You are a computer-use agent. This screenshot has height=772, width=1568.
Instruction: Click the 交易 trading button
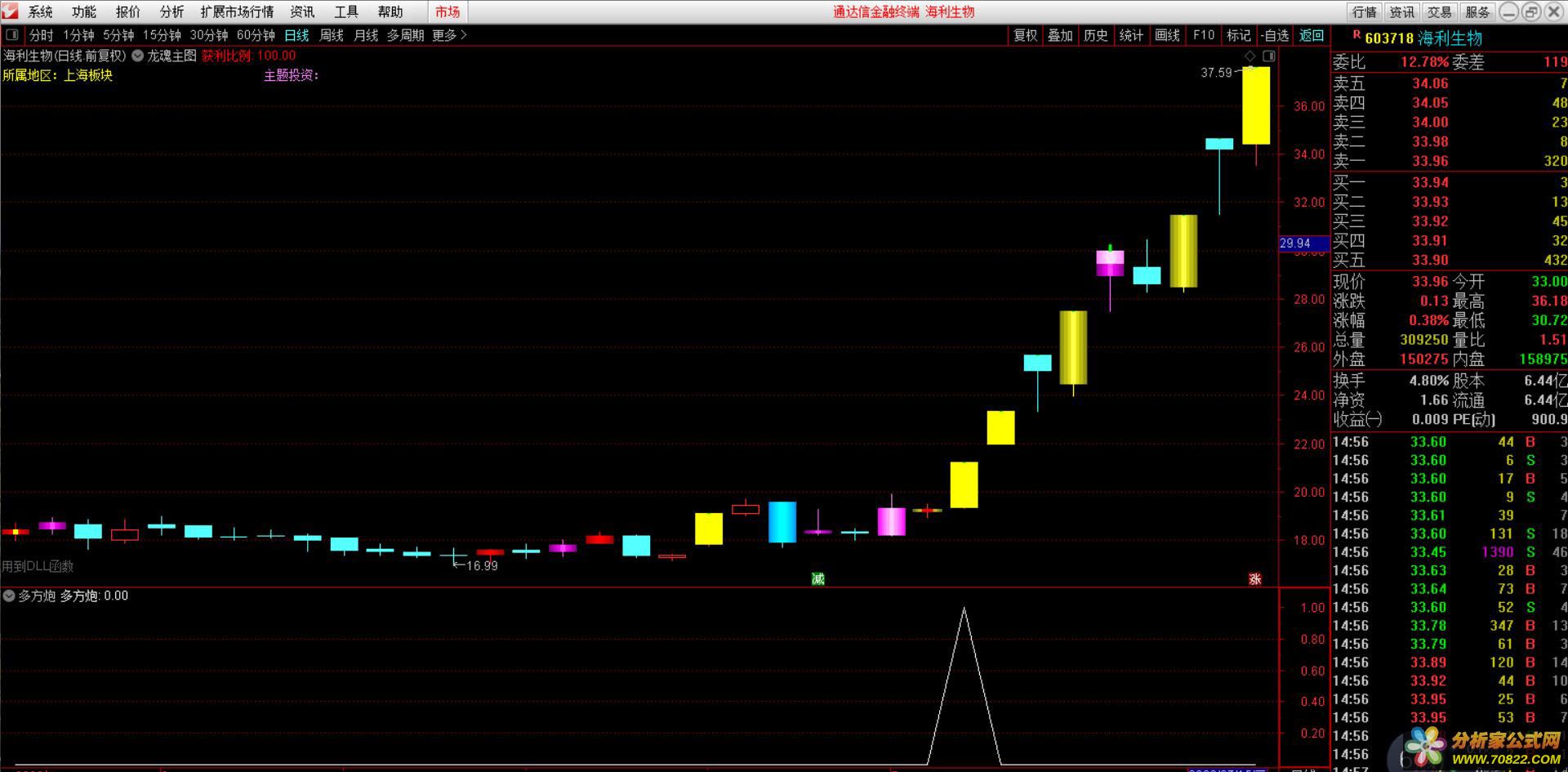[1440, 11]
